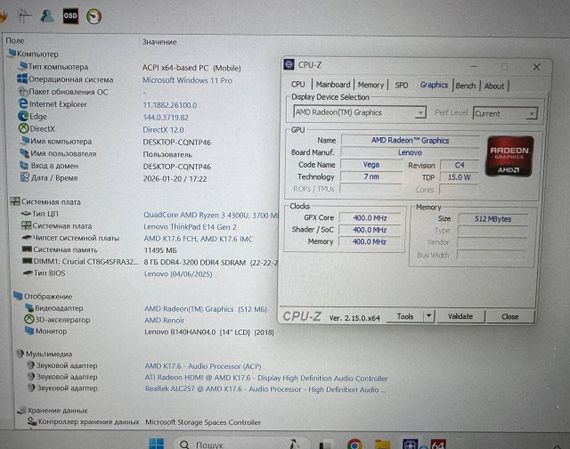Image resolution: width=570 pixels, height=449 pixels.
Task: Click the CPU-Z title bar app icon
Action: pos(289,64)
